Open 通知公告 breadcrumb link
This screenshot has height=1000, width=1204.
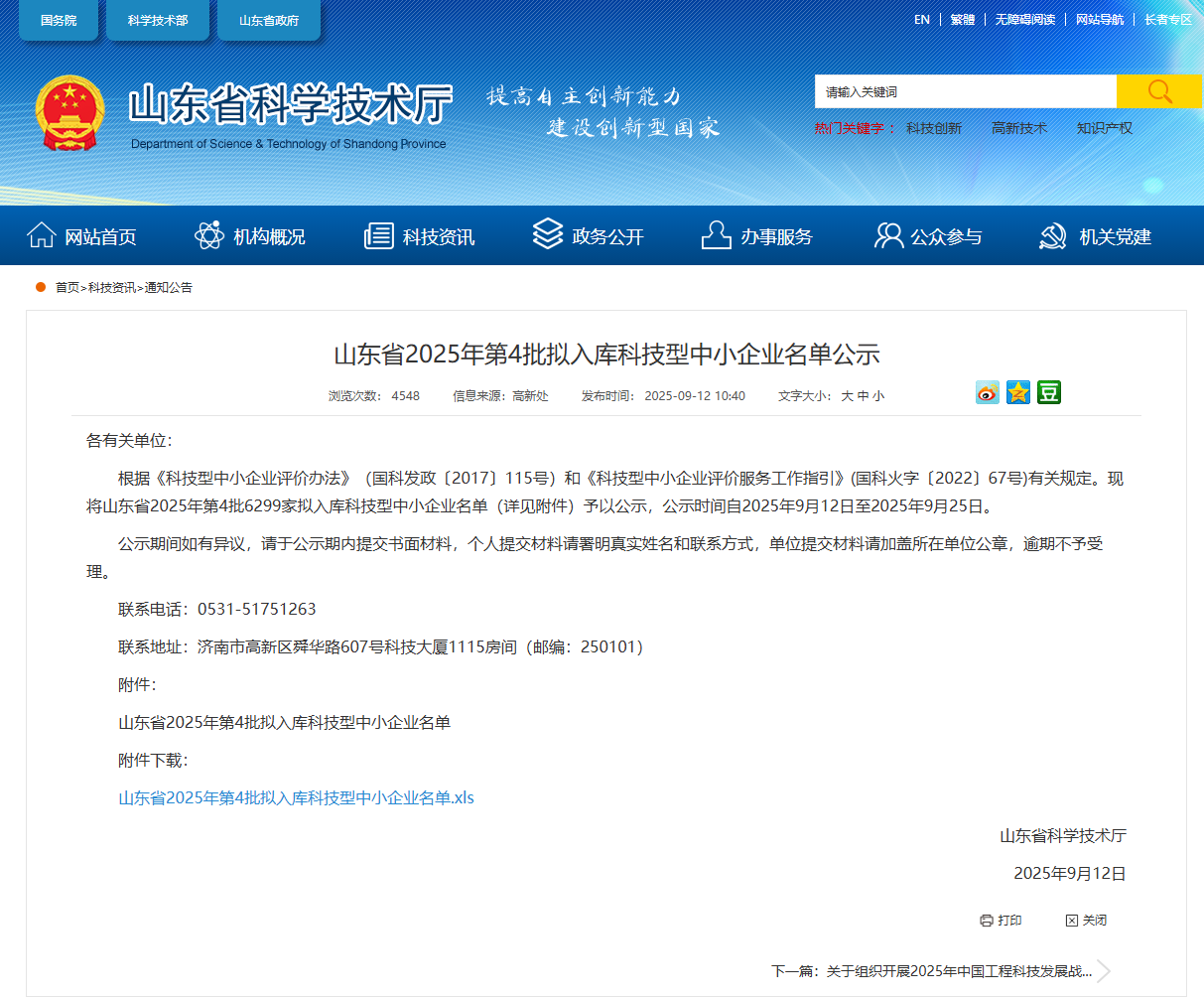tap(169, 288)
